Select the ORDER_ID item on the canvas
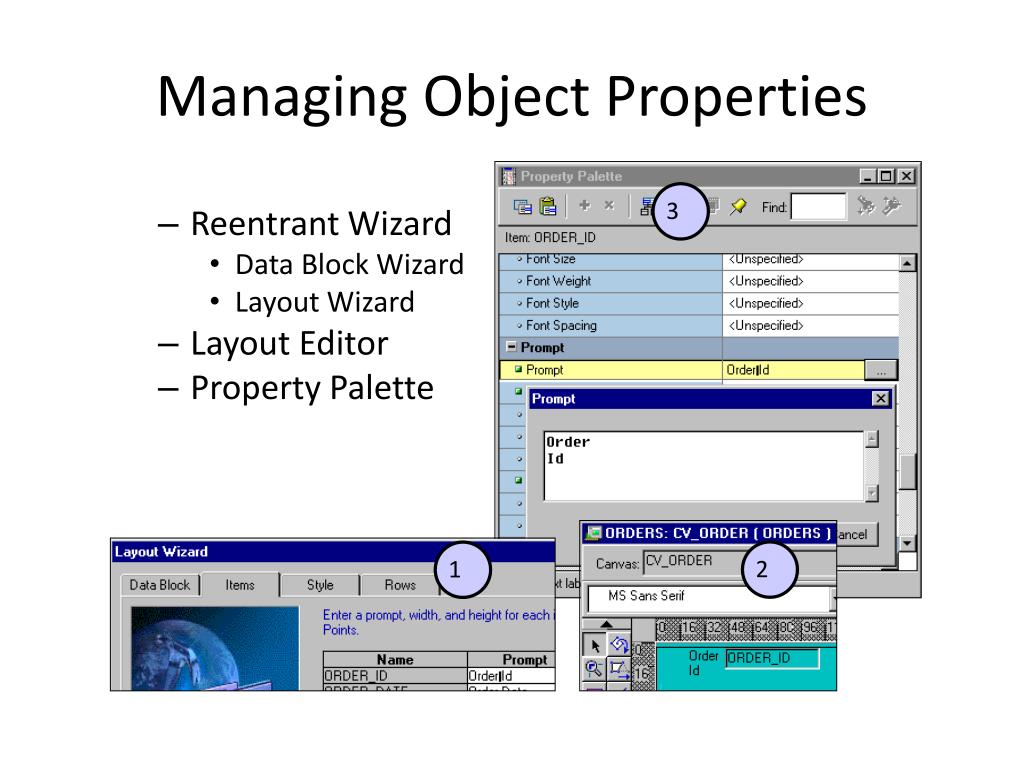The height and width of the screenshot is (768, 1024). tap(773, 658)
